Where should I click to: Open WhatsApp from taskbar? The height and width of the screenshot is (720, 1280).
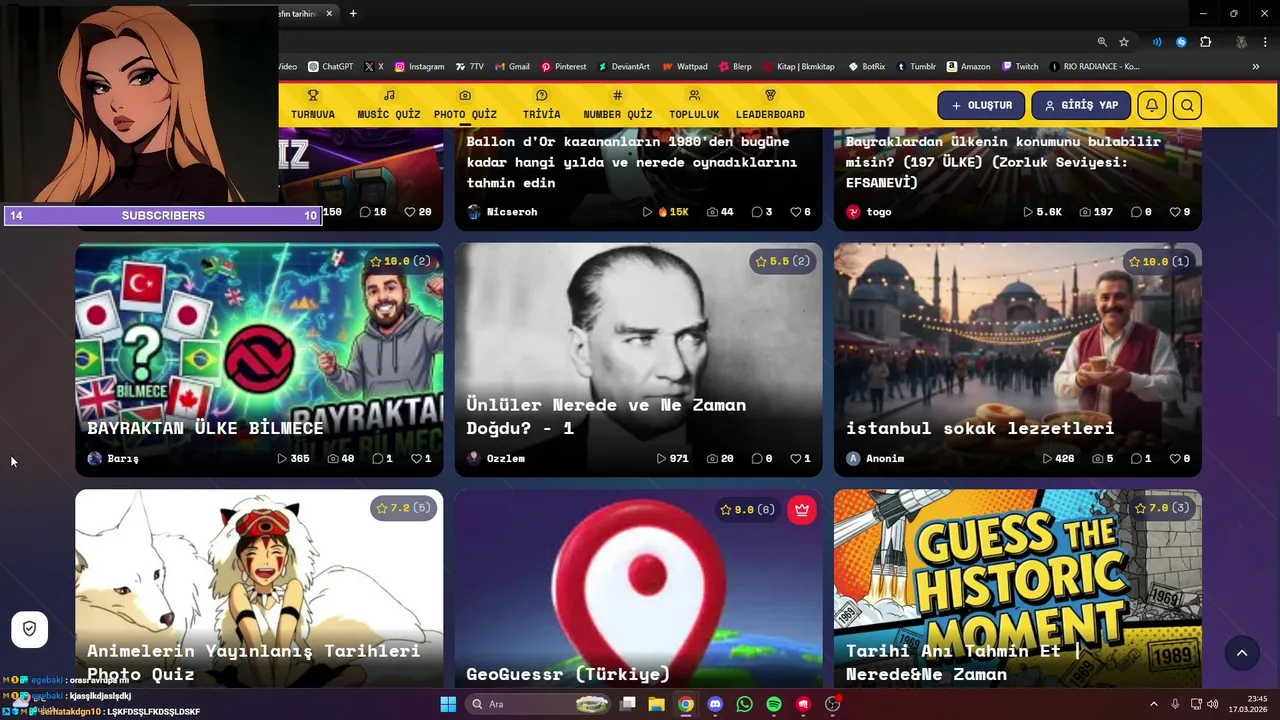pos(744,704)
